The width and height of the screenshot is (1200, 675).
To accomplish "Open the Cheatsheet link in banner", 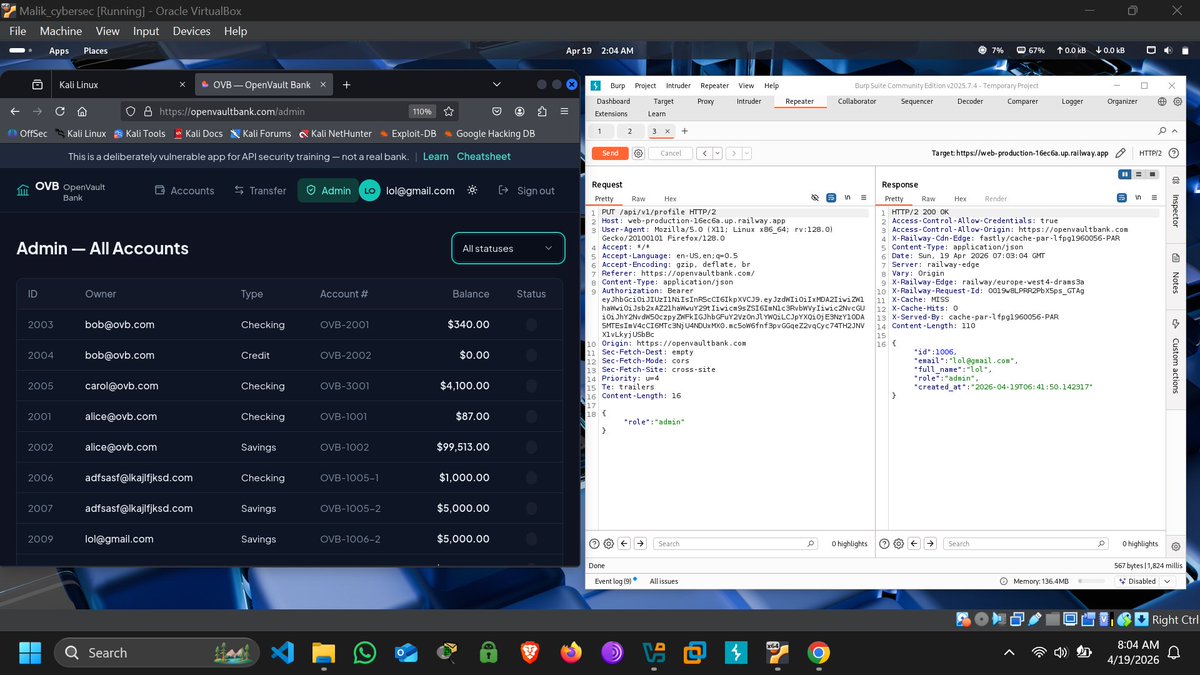I will click(483, 157).
